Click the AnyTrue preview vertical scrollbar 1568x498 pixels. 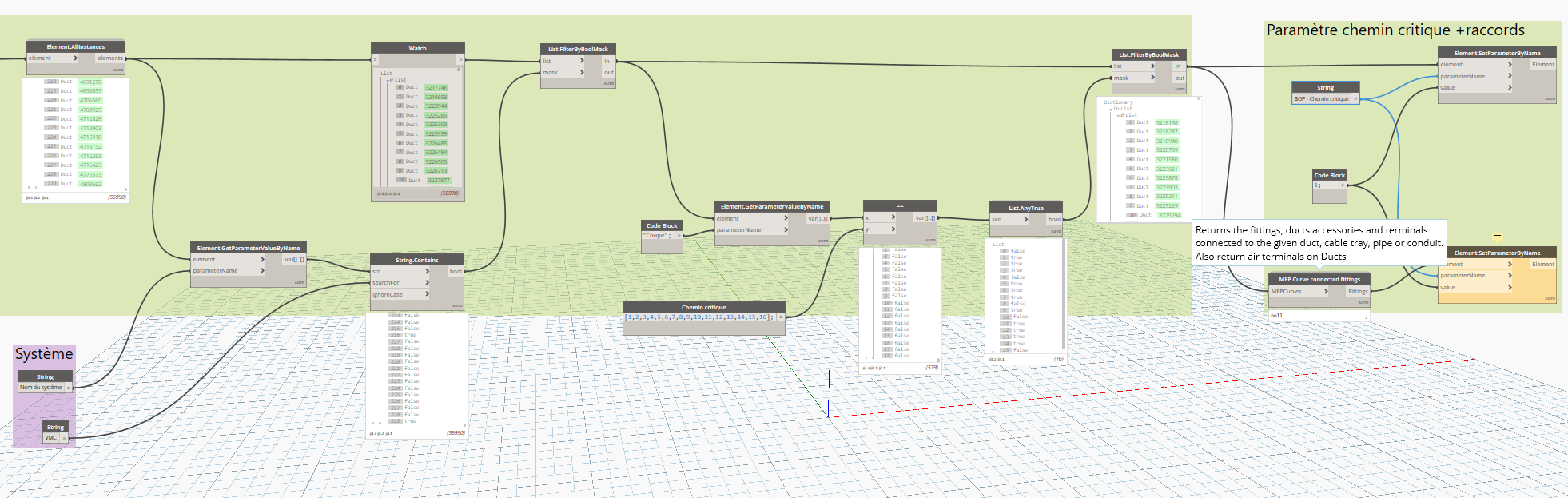point(1062,296)
